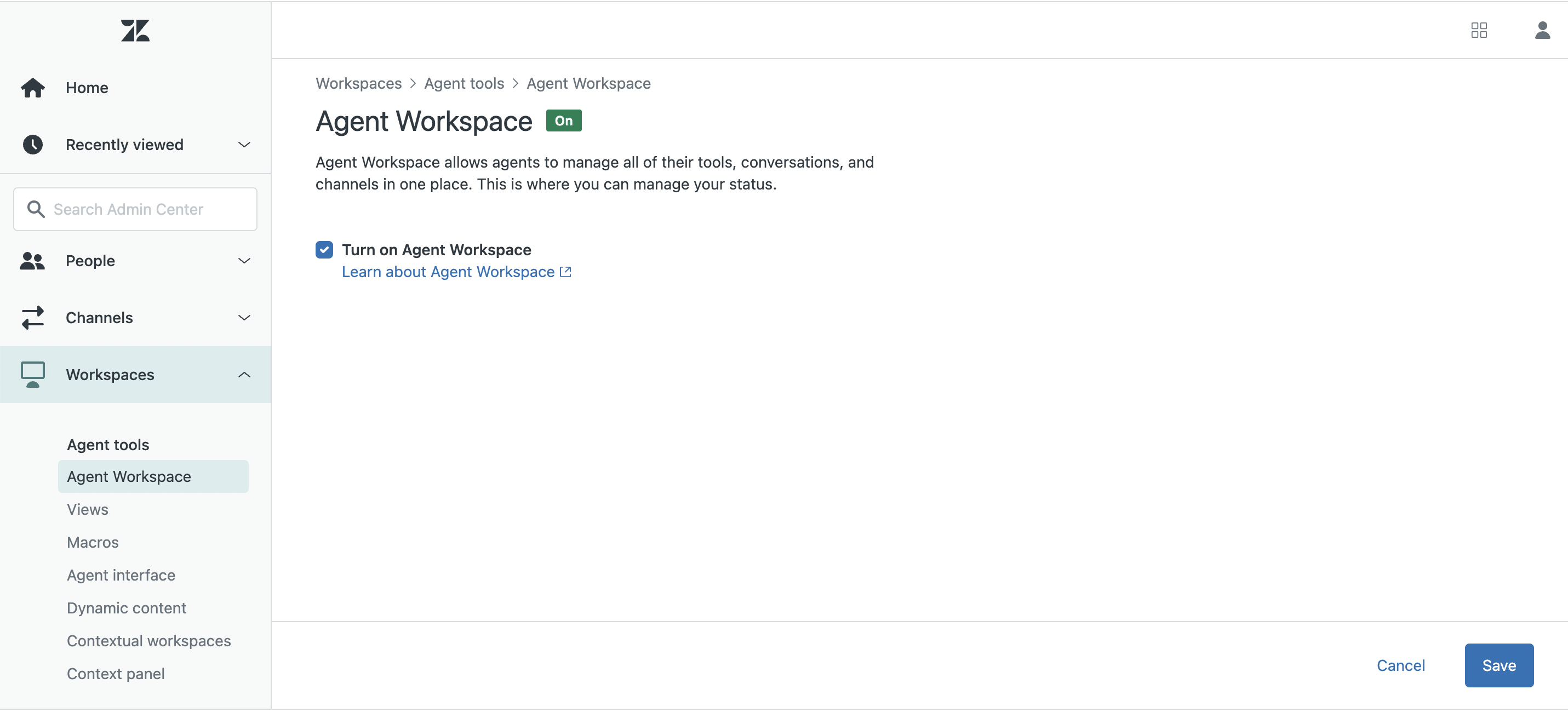This screenshot has width=1568, height=712.
Task: Click the Recently viewed clock icon
Action: (33, 145)
